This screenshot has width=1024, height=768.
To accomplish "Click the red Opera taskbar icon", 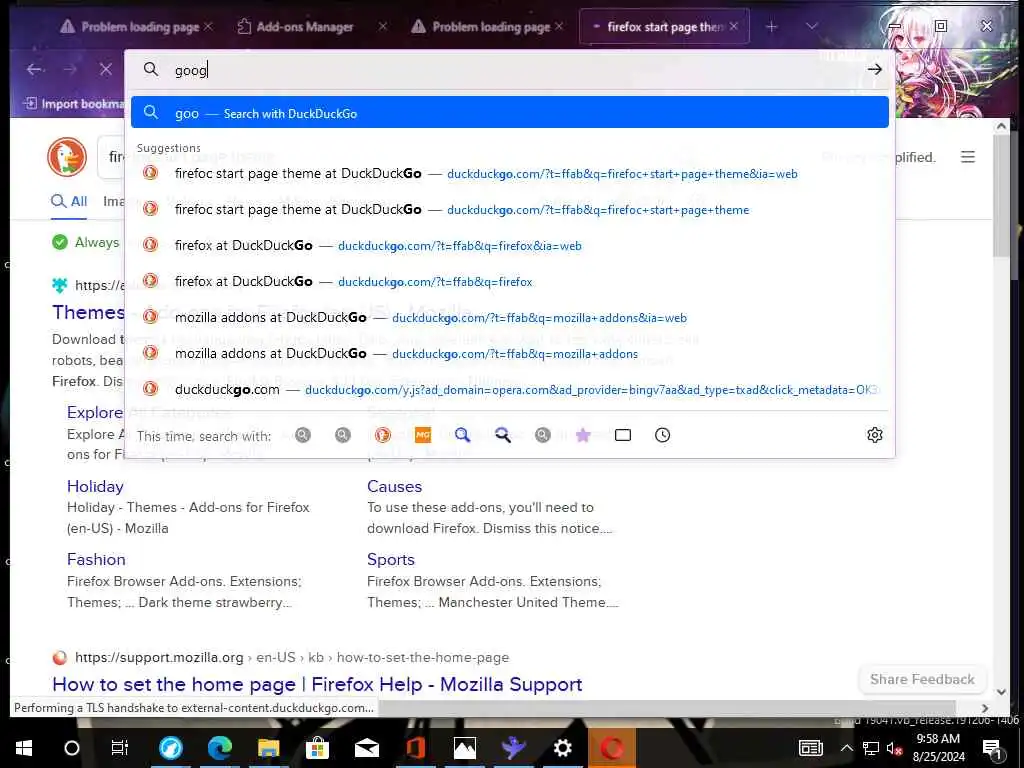I will point(612,748).
